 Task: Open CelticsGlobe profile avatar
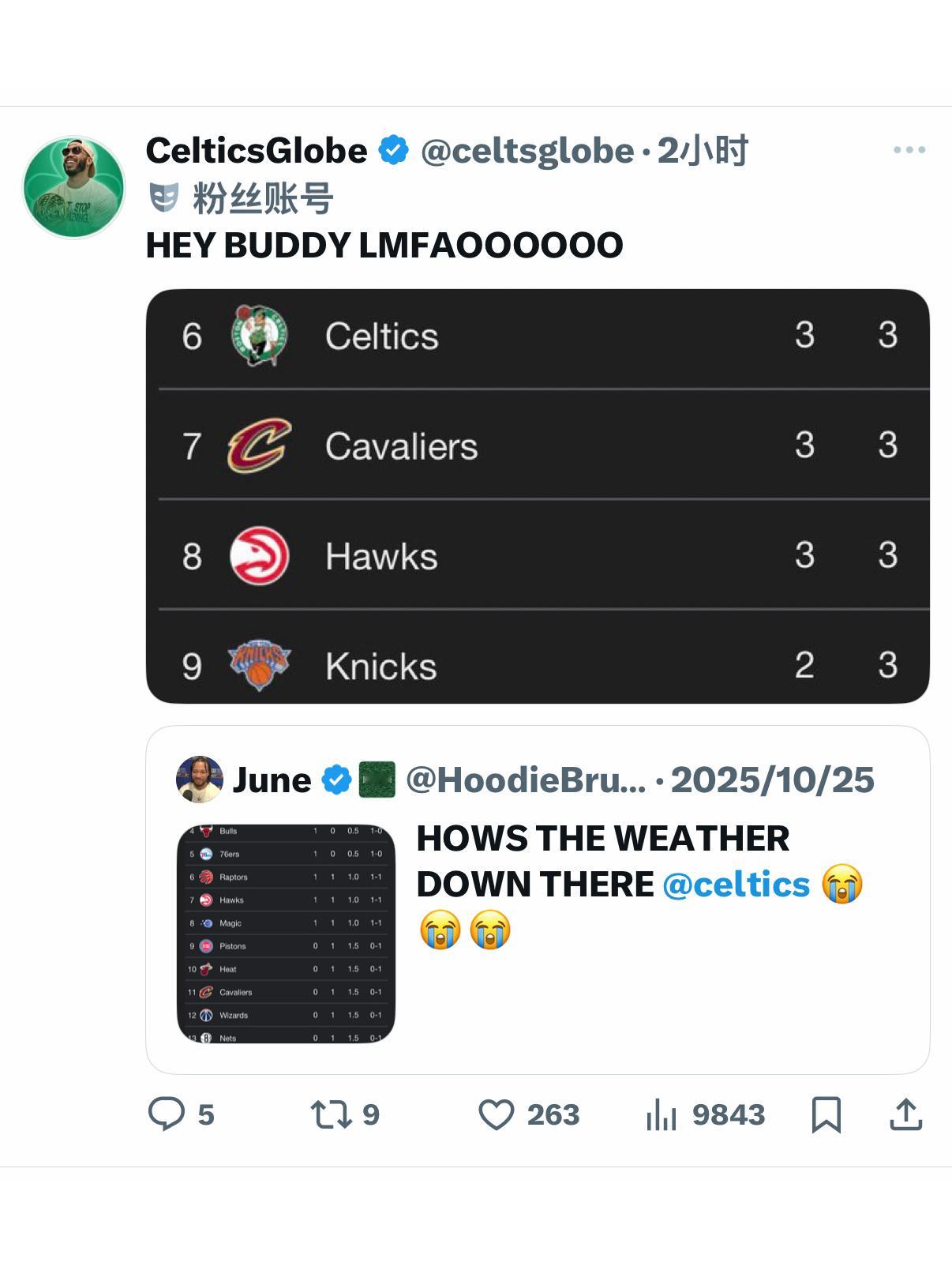(x=73, y=187)
